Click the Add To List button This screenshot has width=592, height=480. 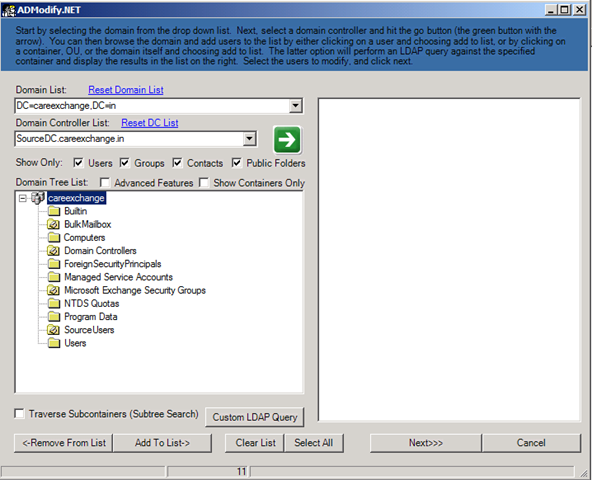(x=162, y=443)
